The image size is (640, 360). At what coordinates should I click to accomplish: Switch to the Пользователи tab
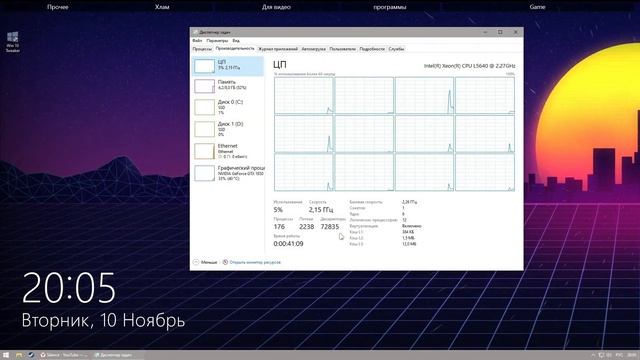point(342,49)
